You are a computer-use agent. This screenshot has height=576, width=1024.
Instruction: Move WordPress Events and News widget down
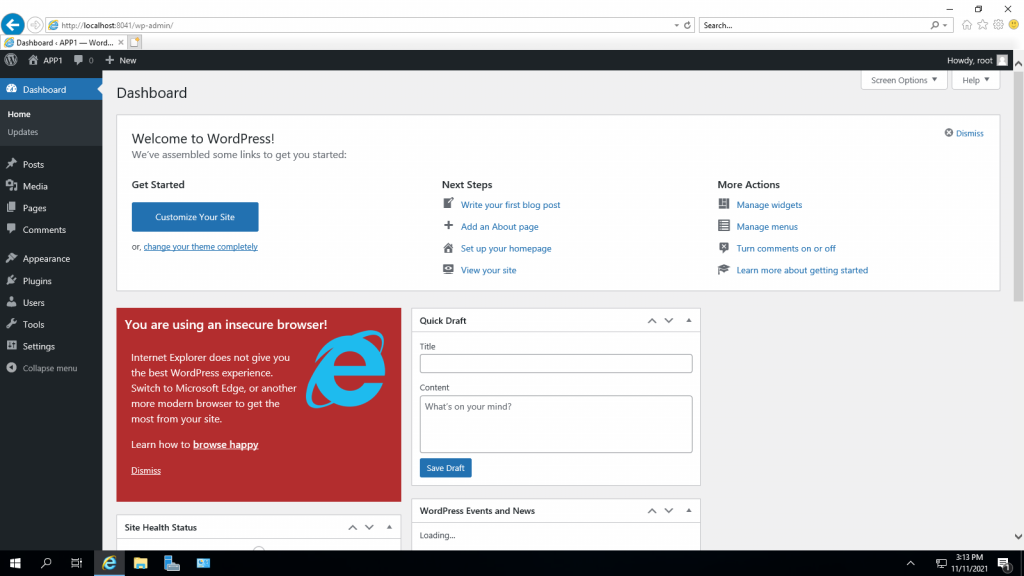pyautogui.click(x=669, y=511)
